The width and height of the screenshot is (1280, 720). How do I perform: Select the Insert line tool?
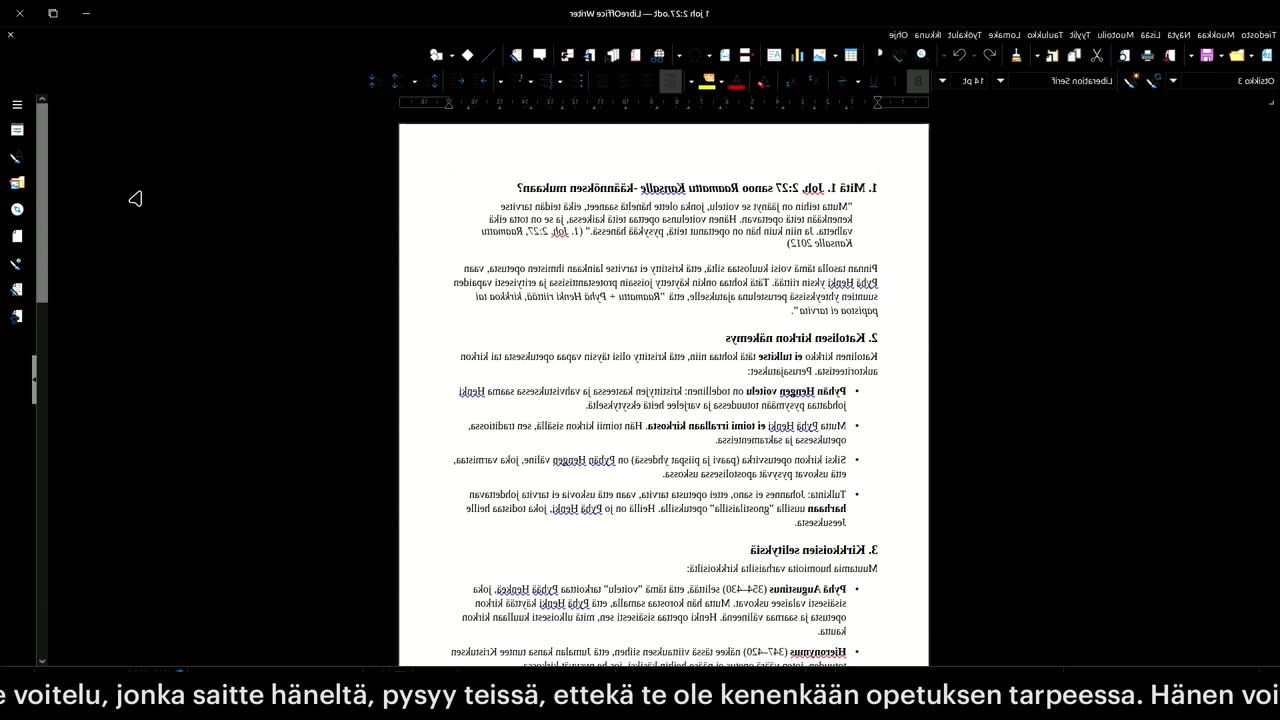click(x=489, y=55)
